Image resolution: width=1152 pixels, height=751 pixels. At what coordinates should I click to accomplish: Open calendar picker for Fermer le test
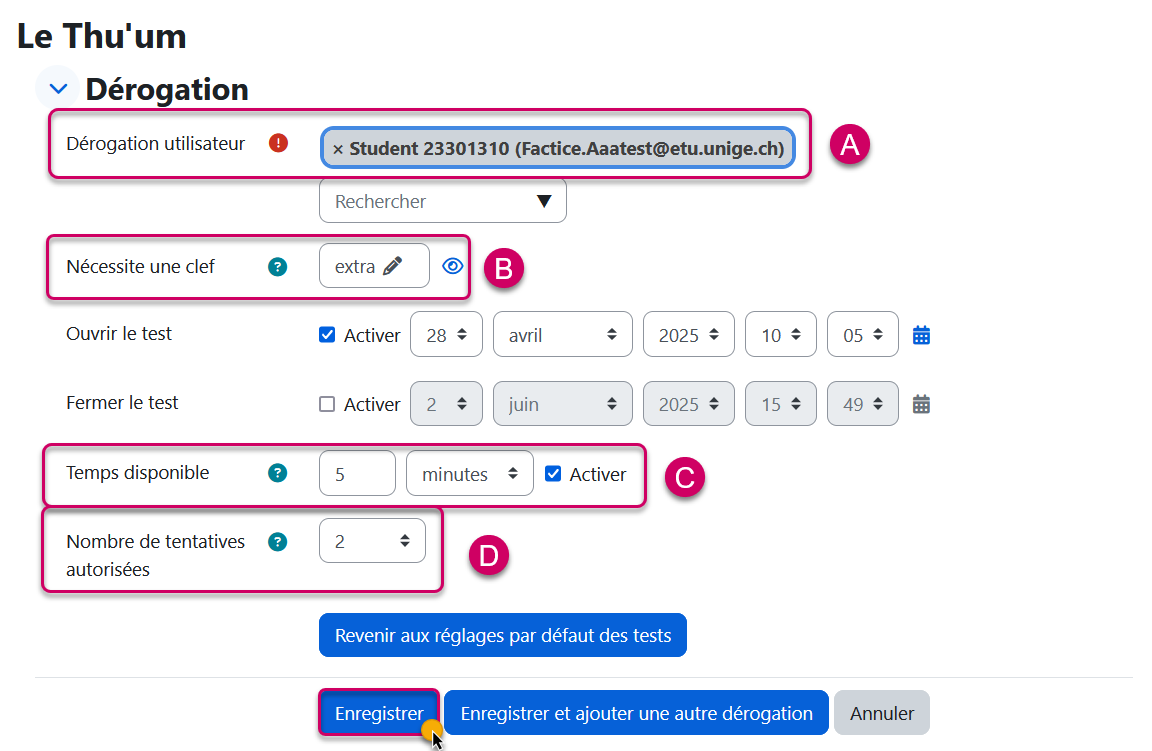click(x=922, y=404)
